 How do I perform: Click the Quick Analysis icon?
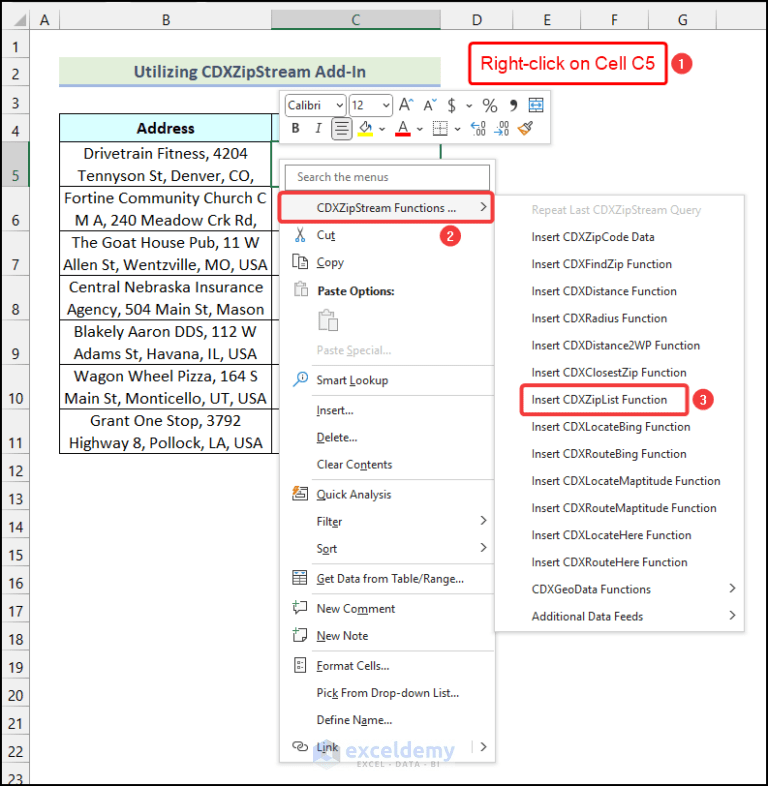(300, 494)
